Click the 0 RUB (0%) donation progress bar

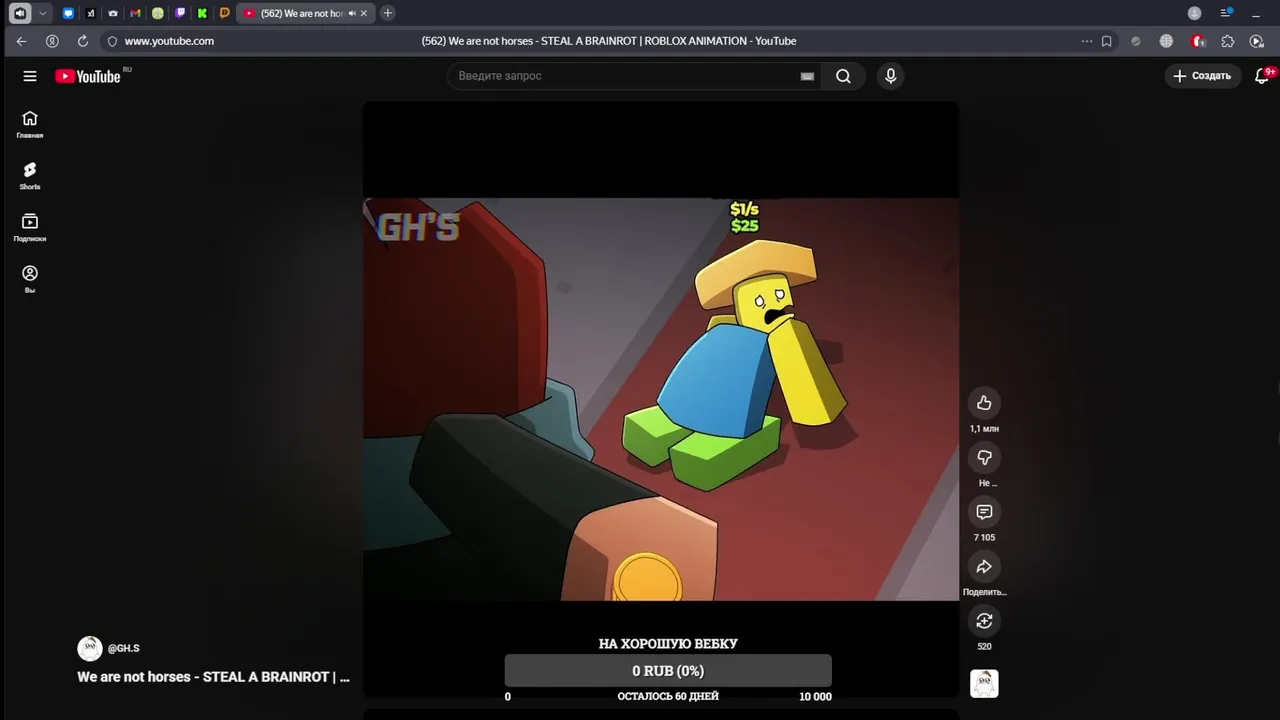tap(668, 671)
